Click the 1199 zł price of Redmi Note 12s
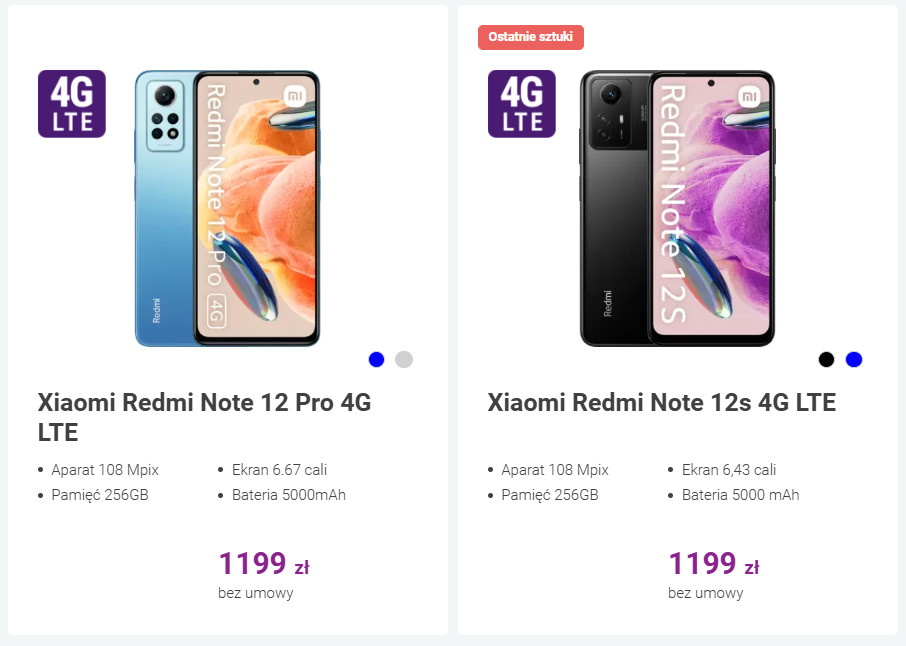Screen dimensions: 906x646 coord(713,564)
